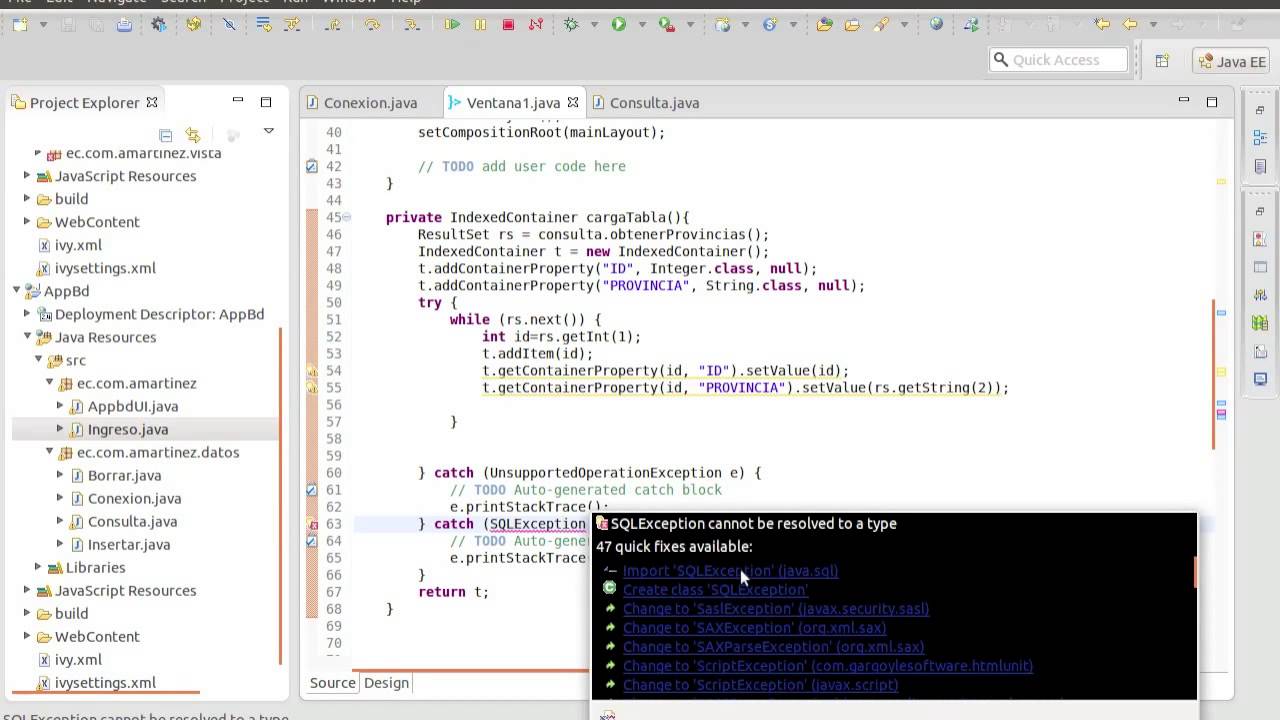The height and width of the screenshot is (720, 1280).
Task: Click the error marker on line 63
Action: [x=312, y=524]
